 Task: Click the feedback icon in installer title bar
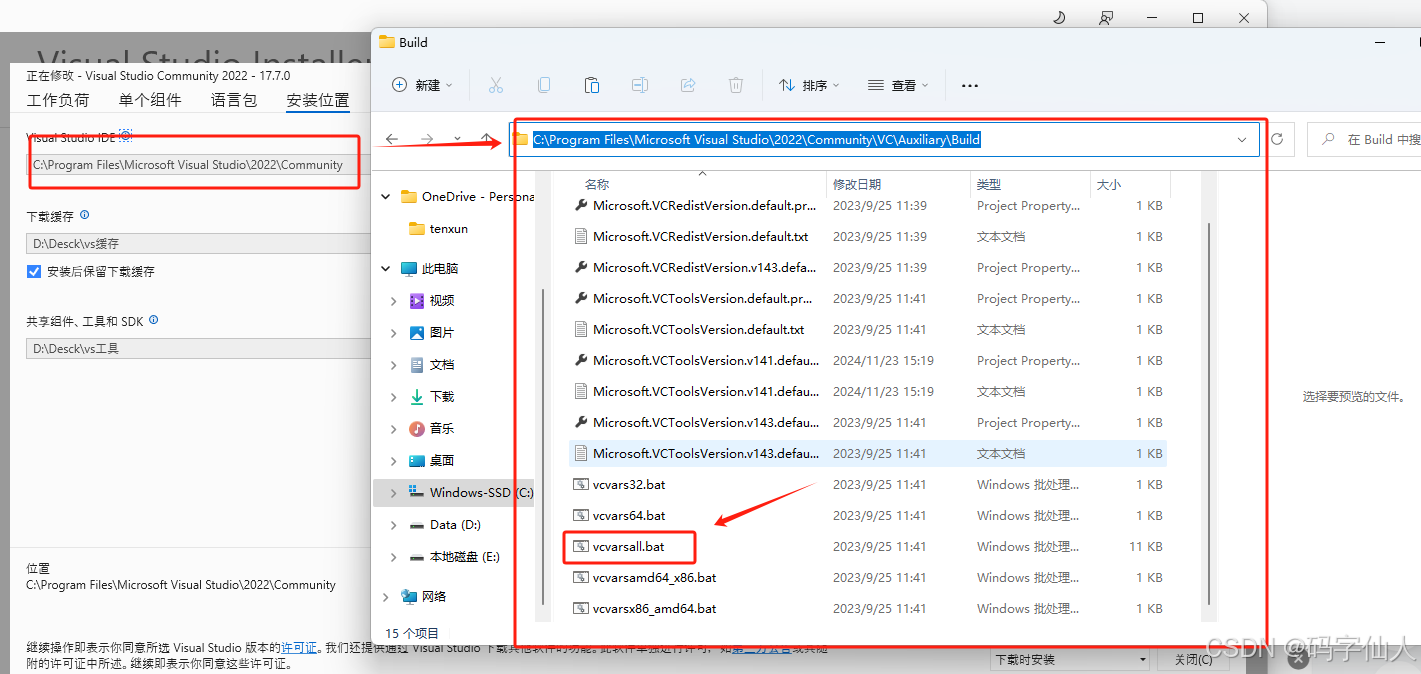(1105, 17)
